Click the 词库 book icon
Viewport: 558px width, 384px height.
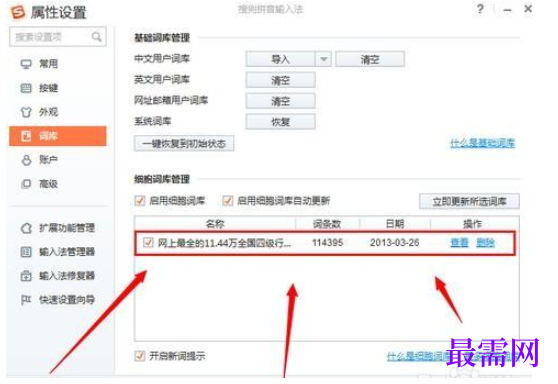[x=26, y=136]
